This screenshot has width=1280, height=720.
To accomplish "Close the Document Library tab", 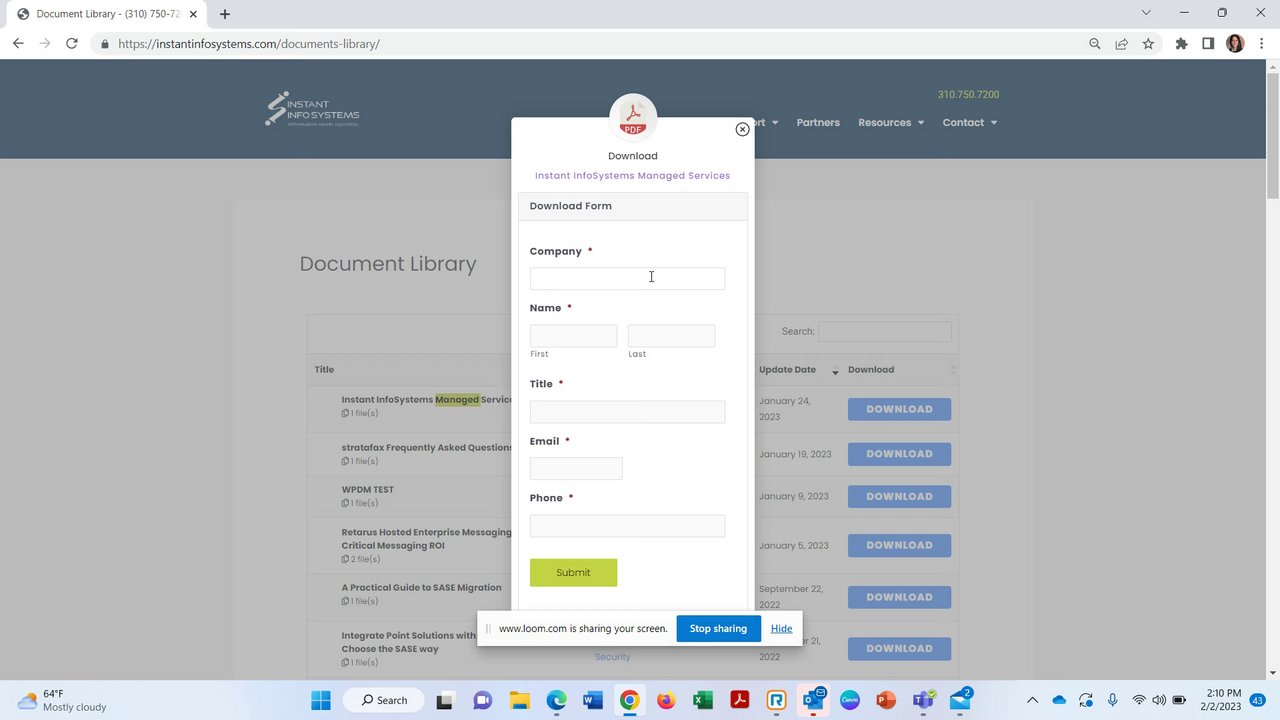I will click(193, 14).
